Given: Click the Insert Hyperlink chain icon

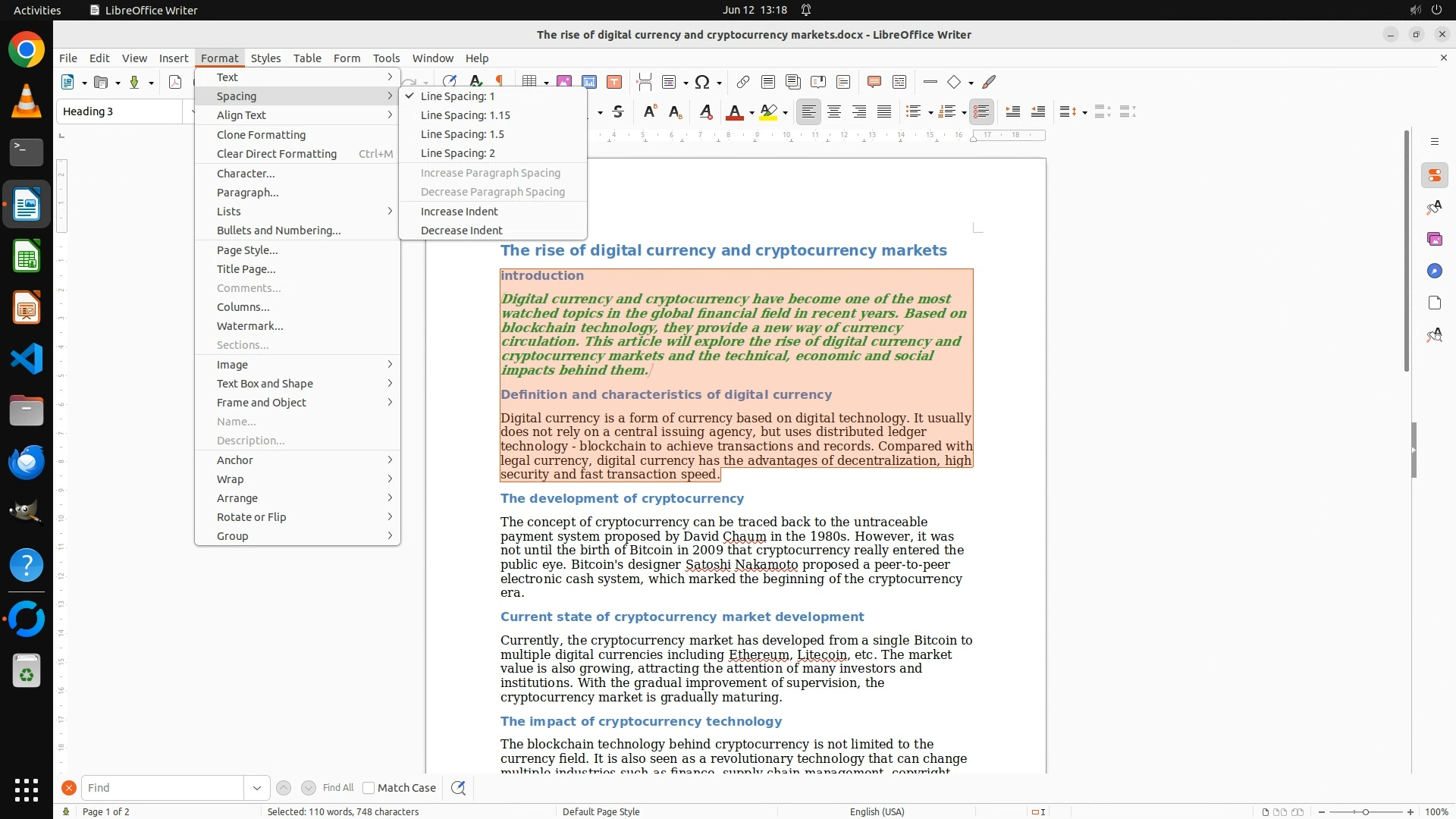Looking at the screenshot, I should coord(742,82).
